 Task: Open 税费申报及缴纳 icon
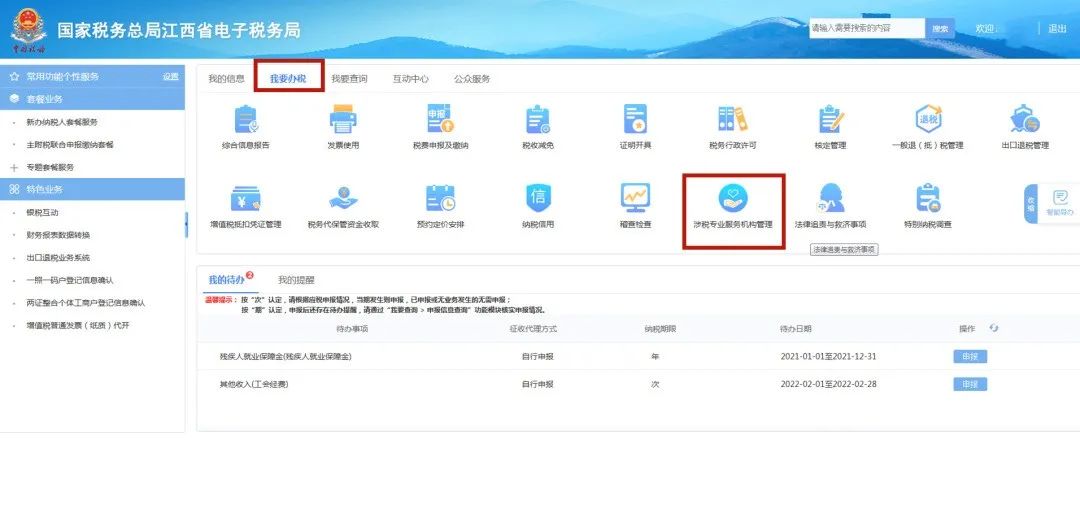(440, 119)
